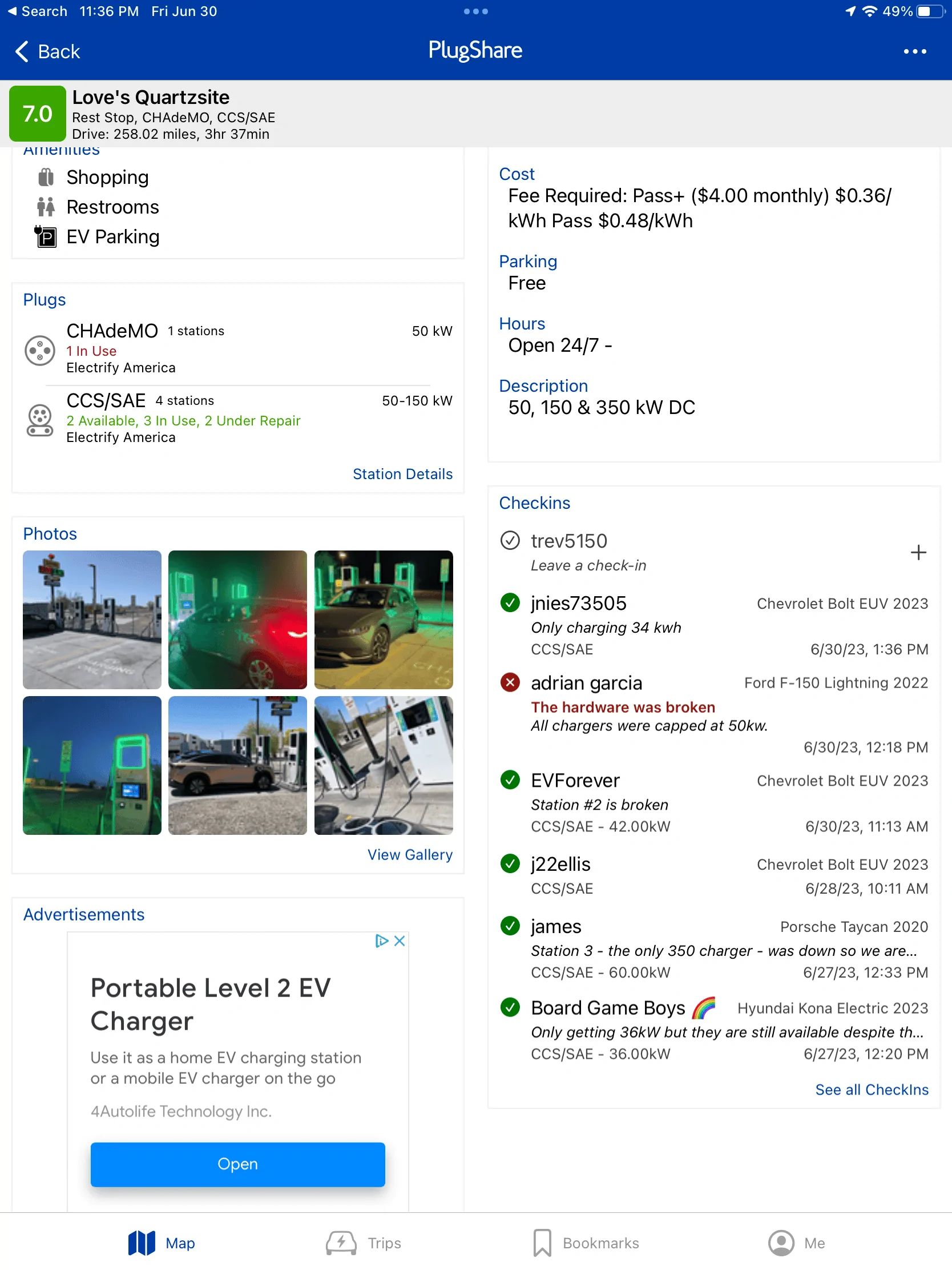Open the Bookmarks tab

[586, 1243]
